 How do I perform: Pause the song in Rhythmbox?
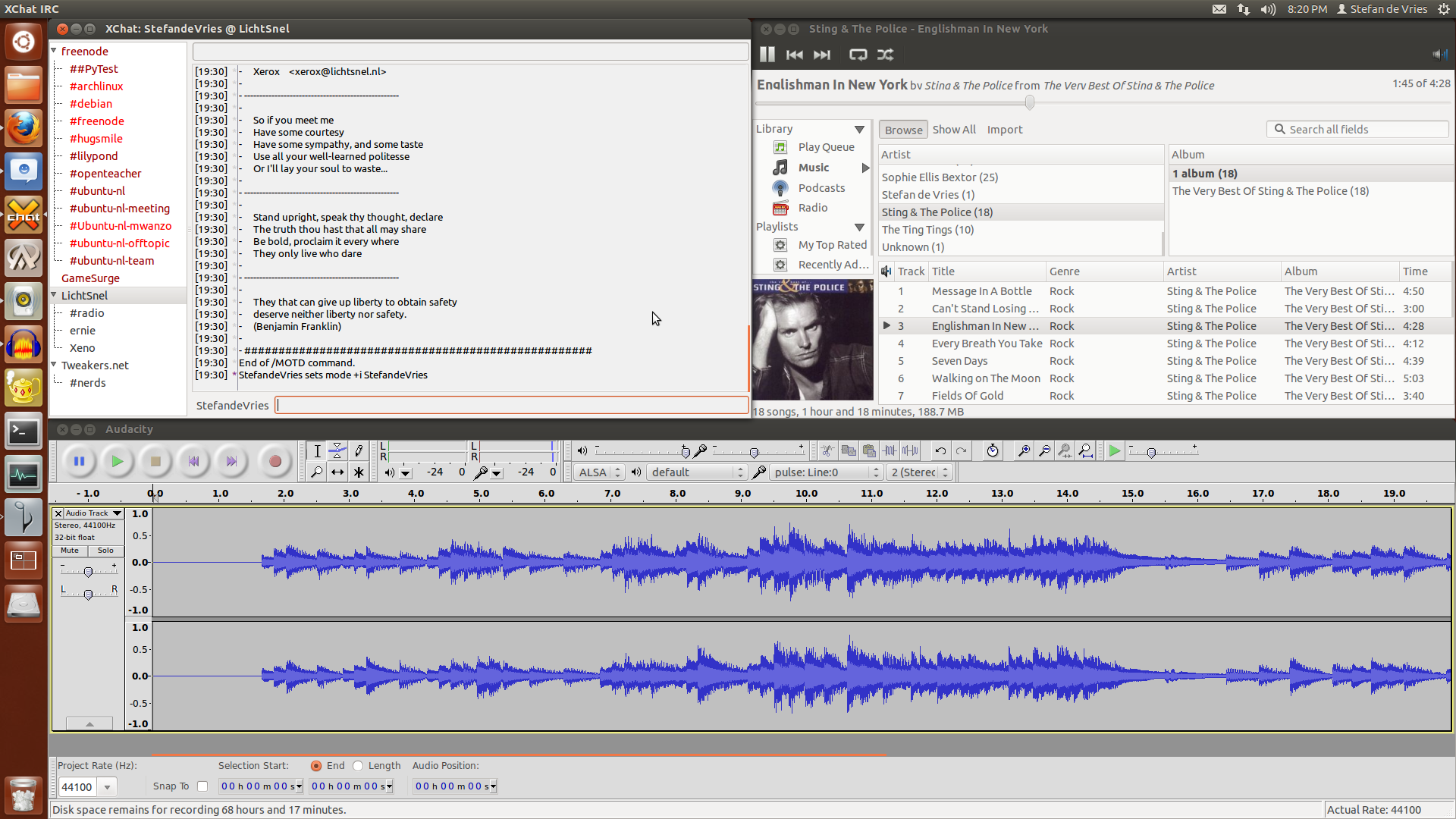(x=767, y=55)
